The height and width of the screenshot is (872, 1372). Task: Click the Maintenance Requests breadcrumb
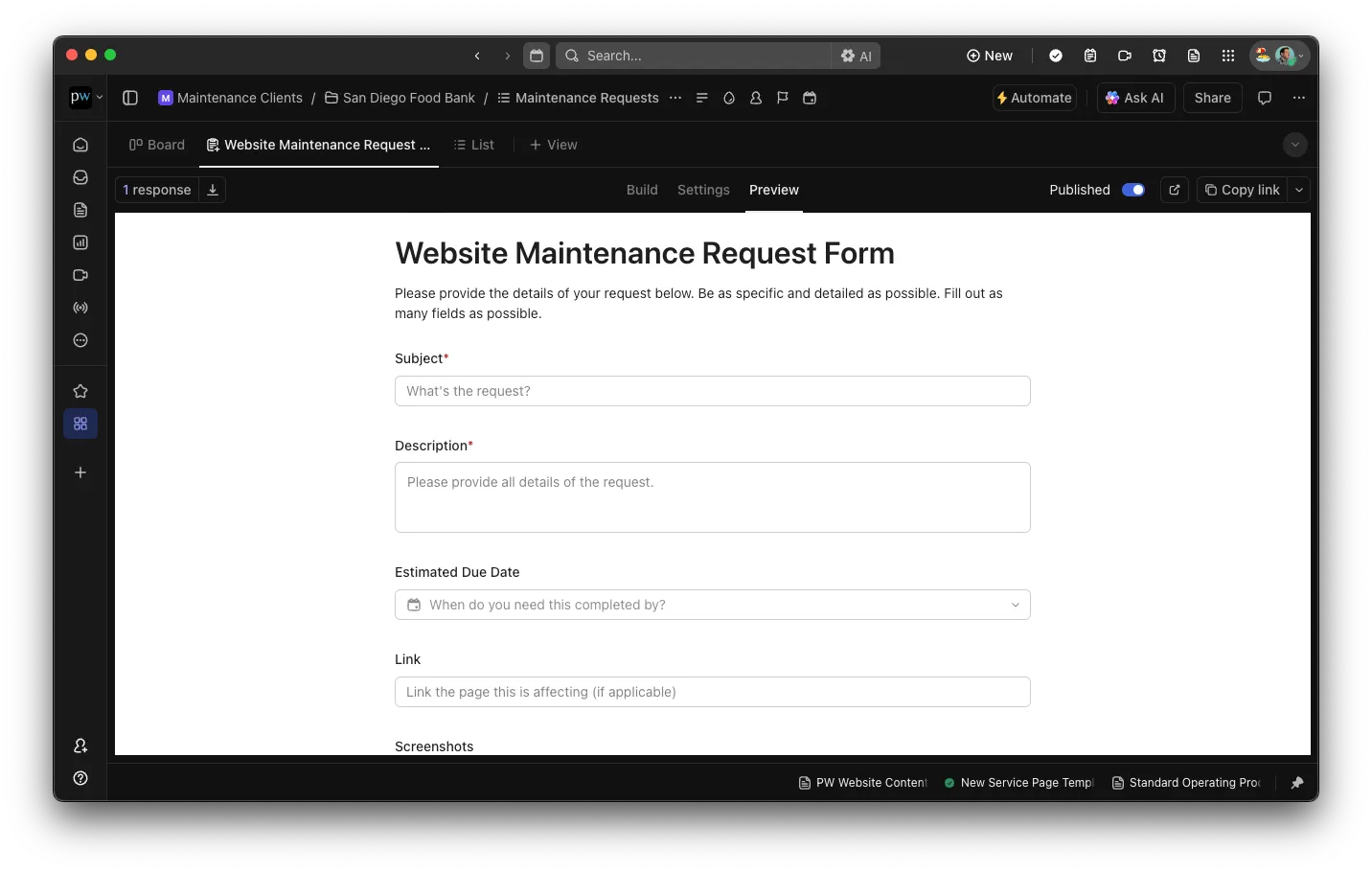click(578, 98)
